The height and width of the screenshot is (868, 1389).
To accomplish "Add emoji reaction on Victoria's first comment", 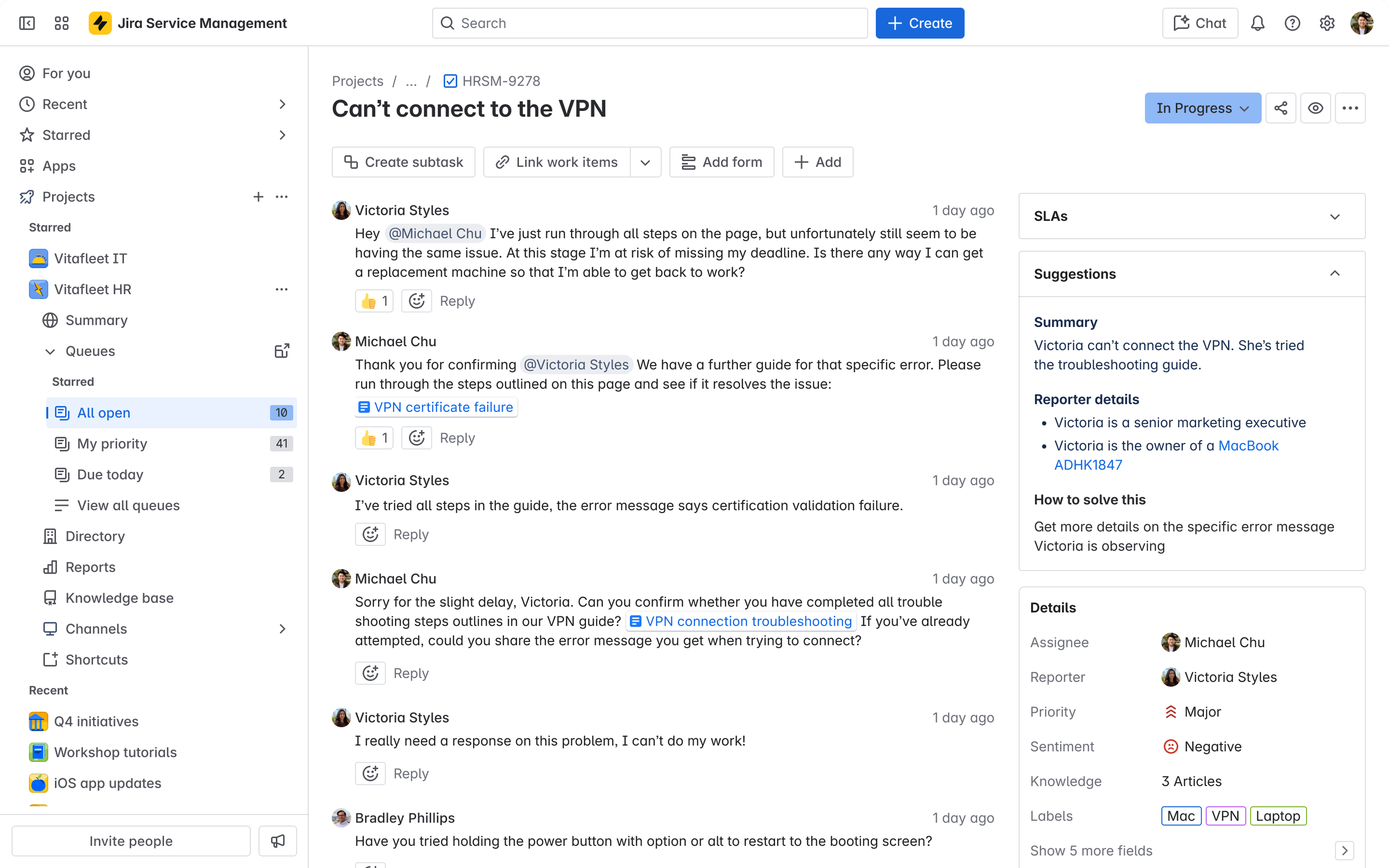I will coord(416,301).
